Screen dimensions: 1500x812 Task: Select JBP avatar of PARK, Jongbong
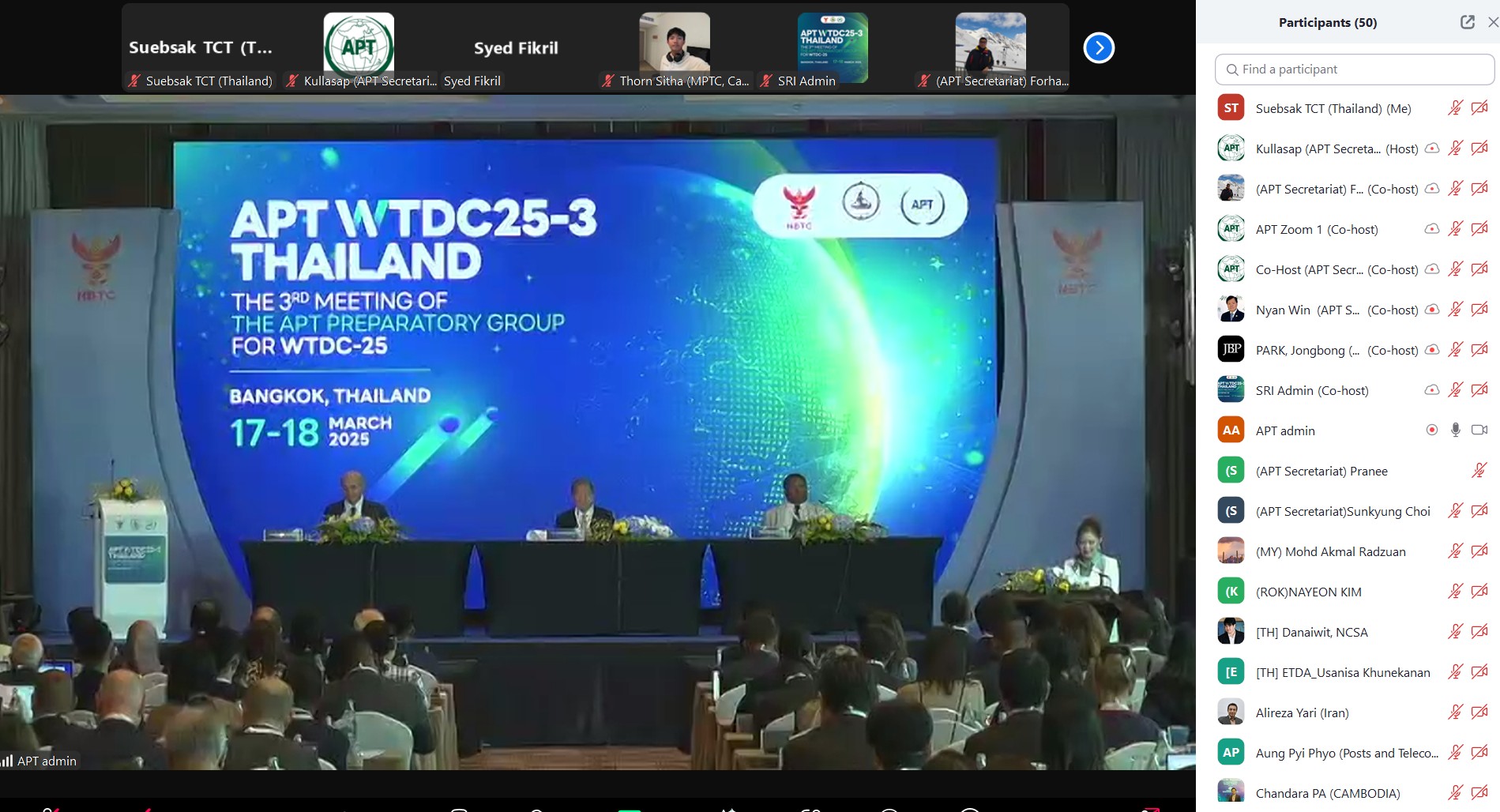click(x=1231, y=350)
